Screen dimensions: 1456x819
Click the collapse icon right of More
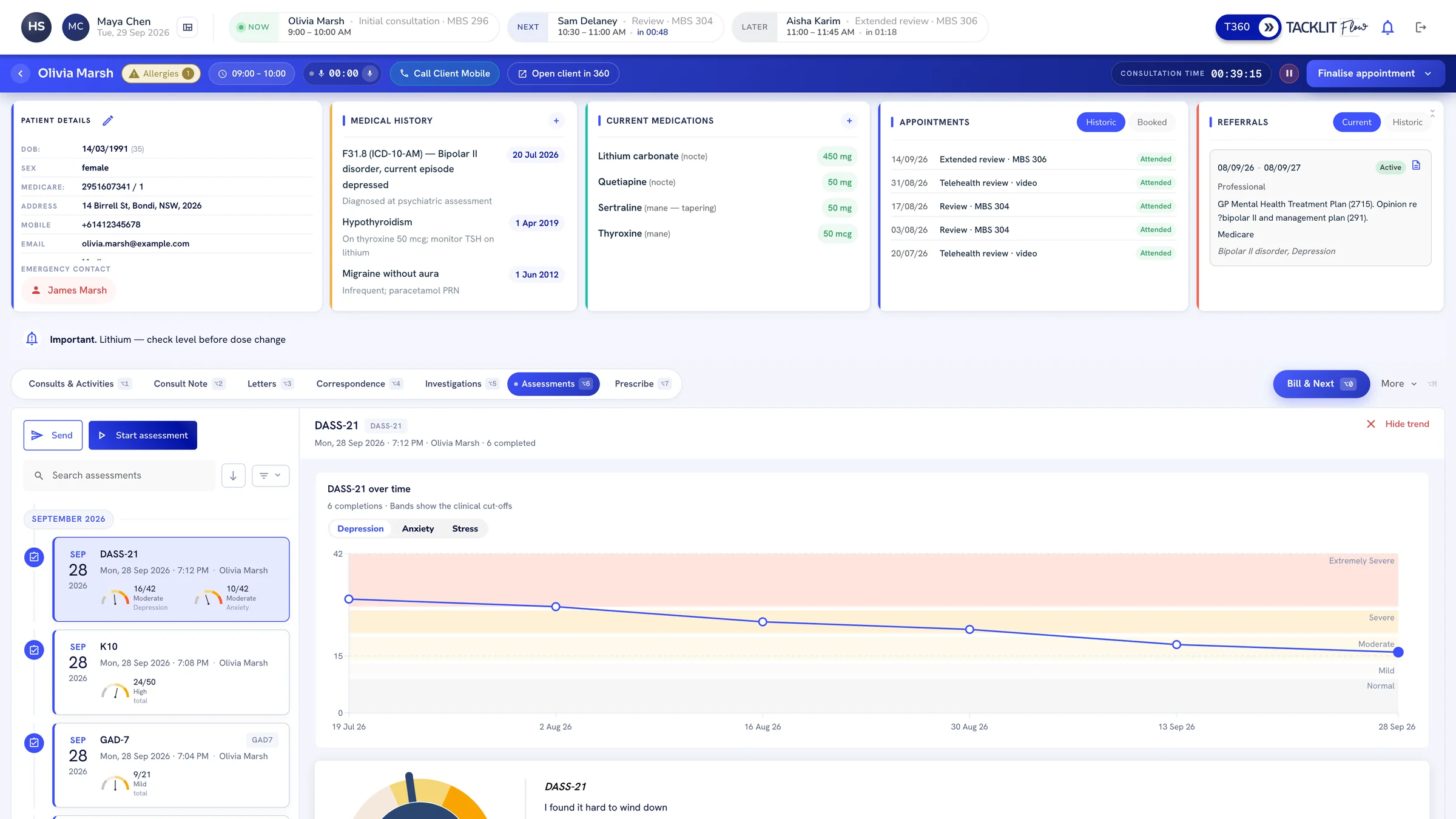click(1432, 384)
